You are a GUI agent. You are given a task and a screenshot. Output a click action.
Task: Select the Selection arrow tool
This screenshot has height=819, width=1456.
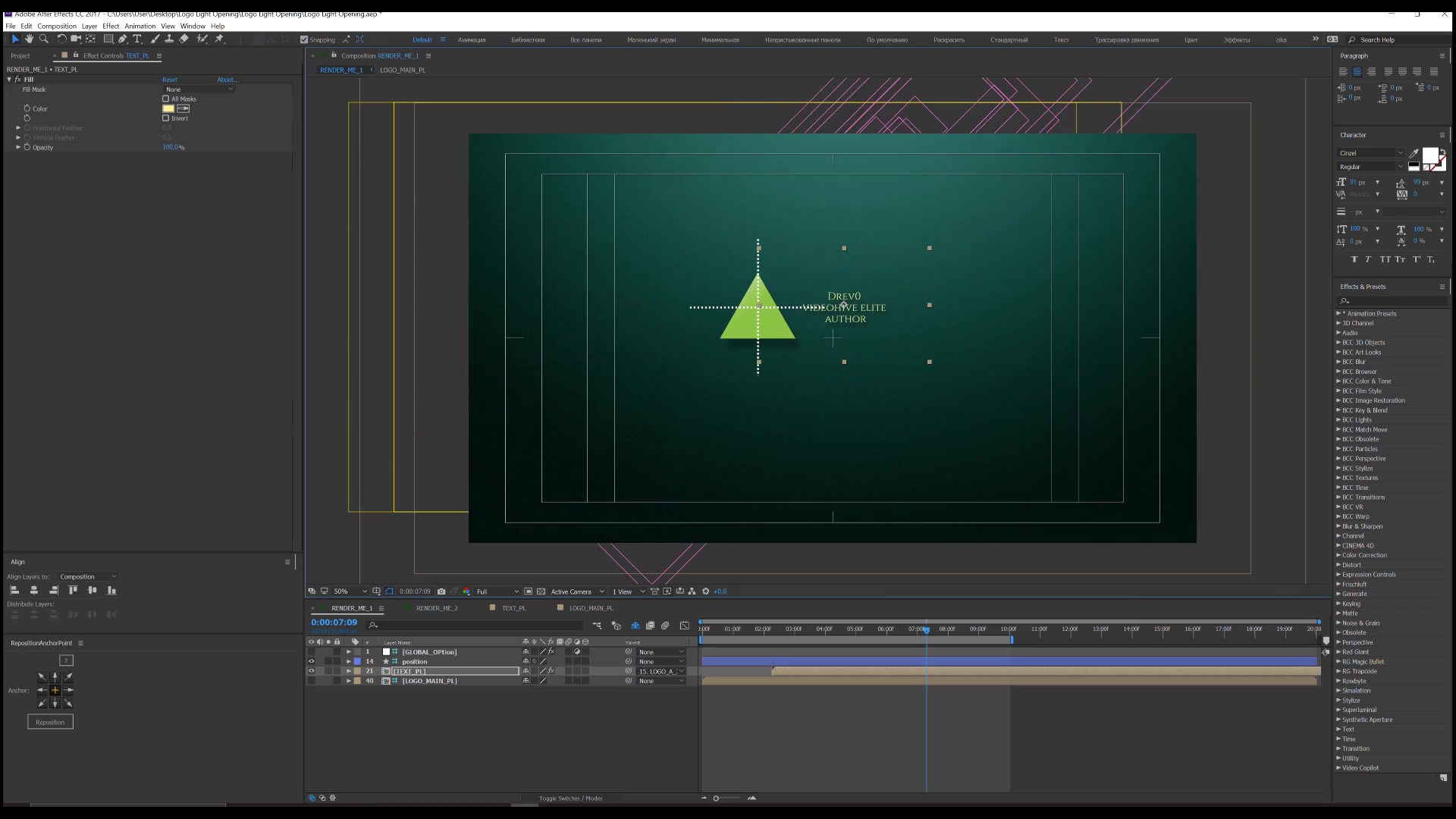pyautogui.click(x=14, y=39)
